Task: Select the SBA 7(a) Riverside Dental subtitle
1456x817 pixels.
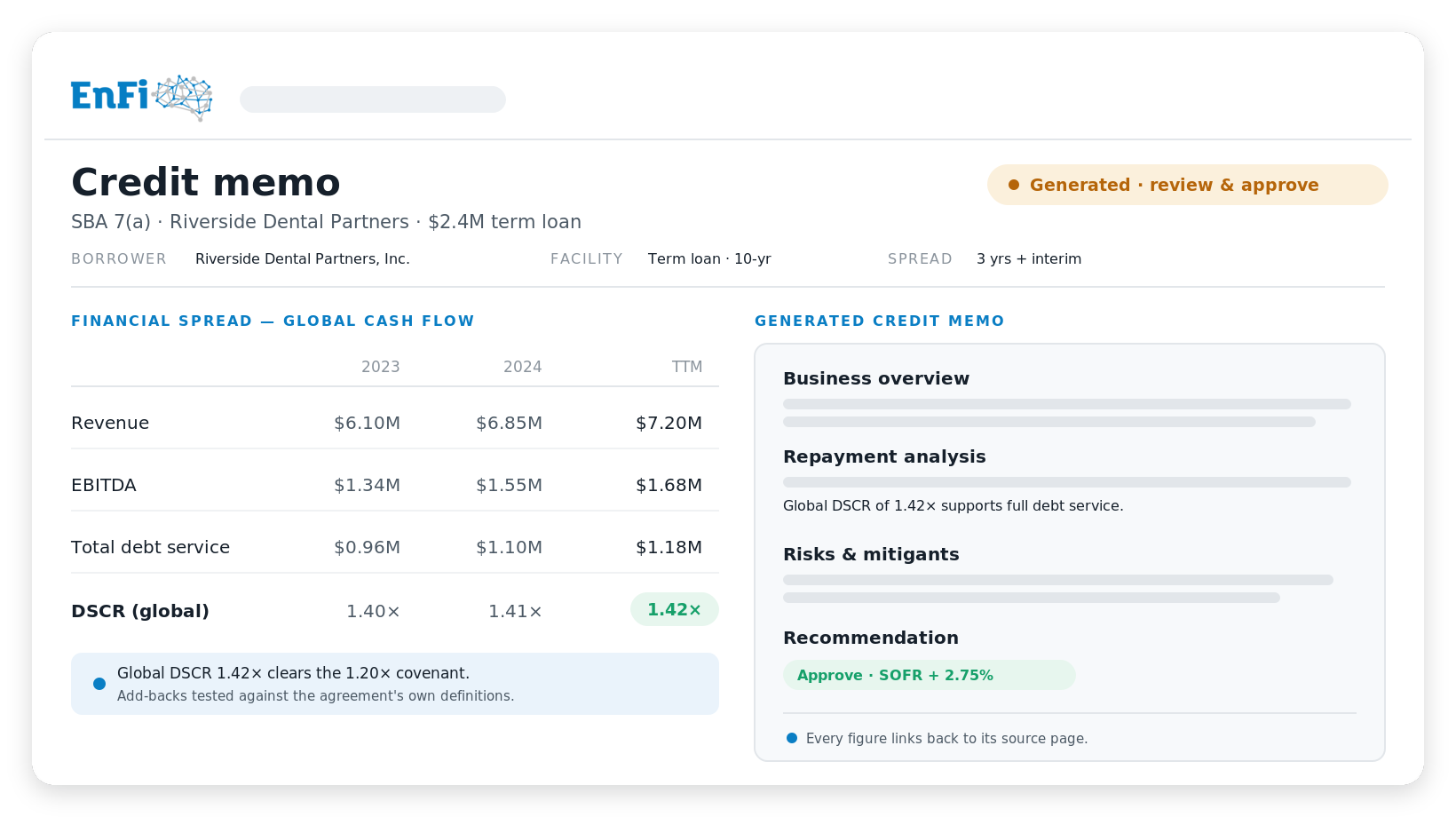Action: point(326,222)
